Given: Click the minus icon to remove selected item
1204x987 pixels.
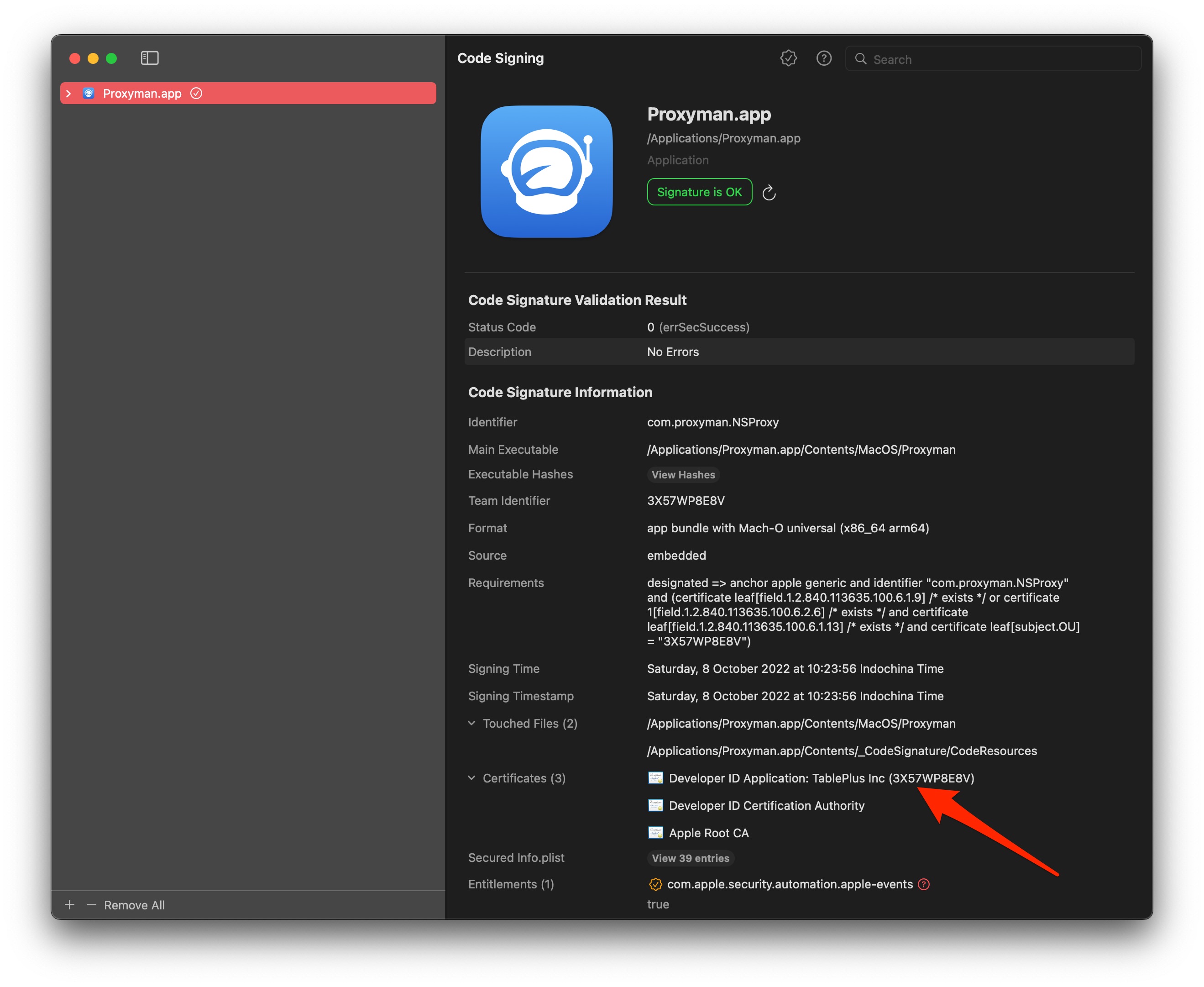Looking at the screenshot, I should 91,904.
